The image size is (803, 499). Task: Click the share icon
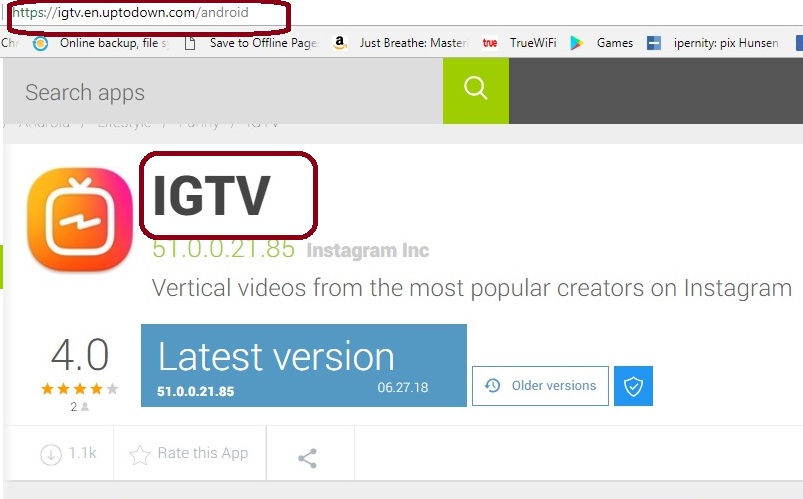tap(307, 458)
